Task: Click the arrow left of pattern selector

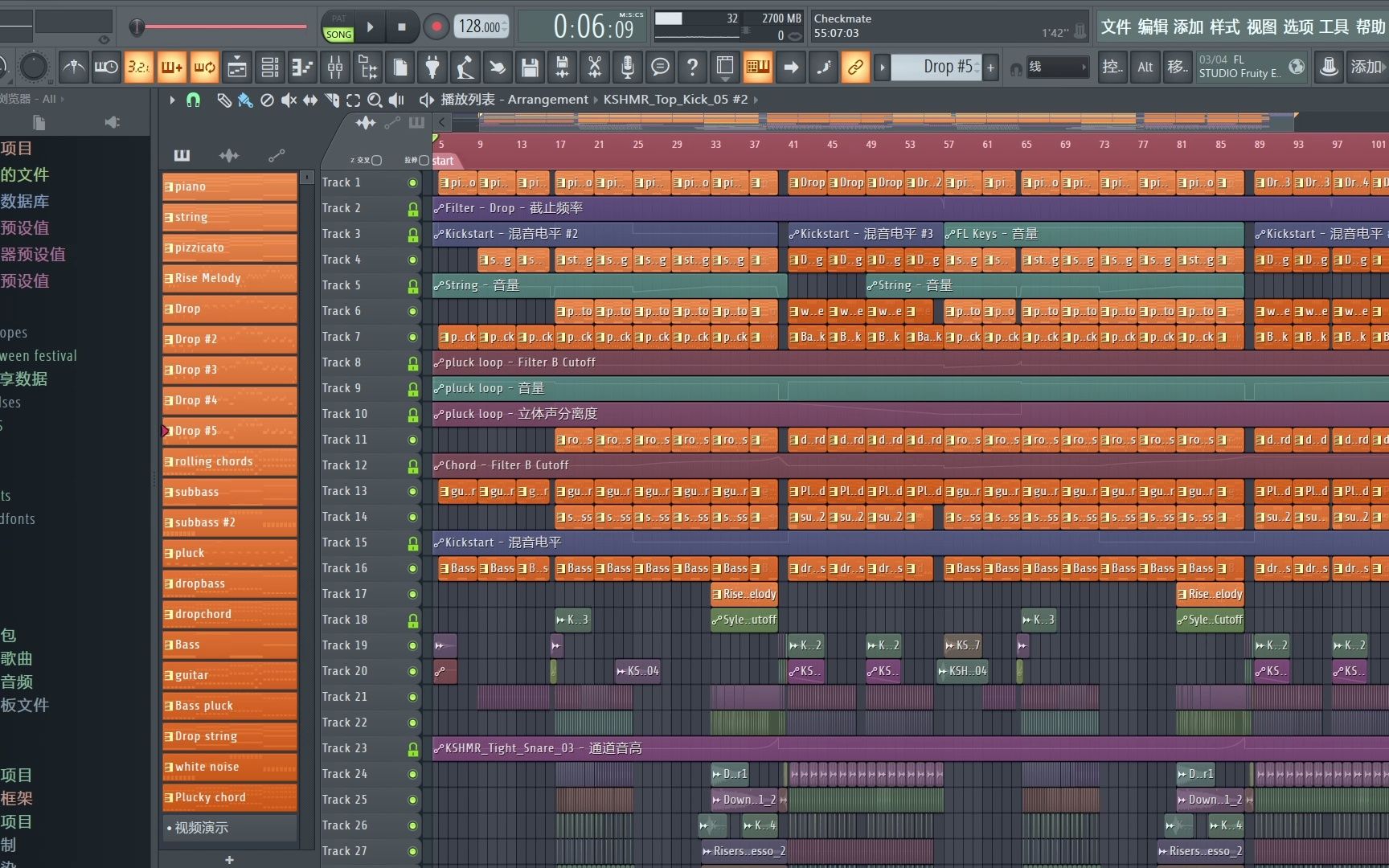Action: (882, 68)
